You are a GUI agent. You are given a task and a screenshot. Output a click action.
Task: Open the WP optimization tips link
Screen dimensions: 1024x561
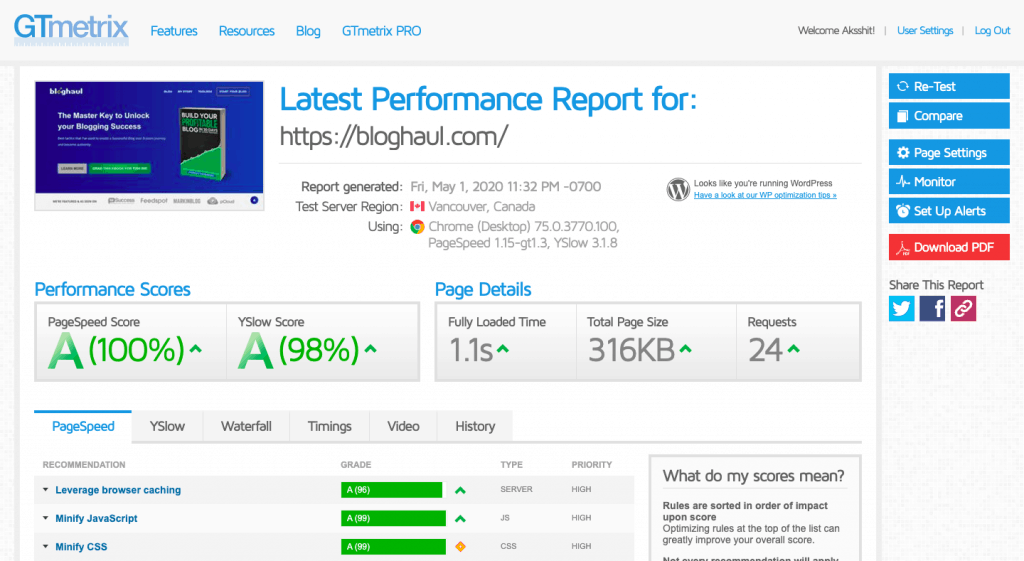[x=765, y=195]
